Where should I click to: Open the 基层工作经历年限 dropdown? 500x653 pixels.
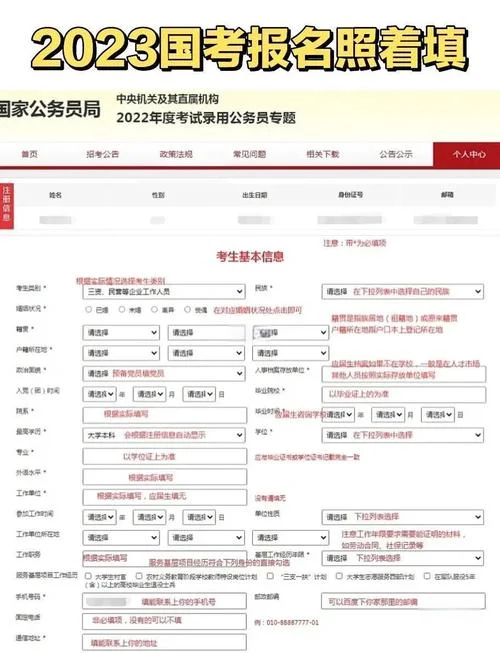pos(403,558)
